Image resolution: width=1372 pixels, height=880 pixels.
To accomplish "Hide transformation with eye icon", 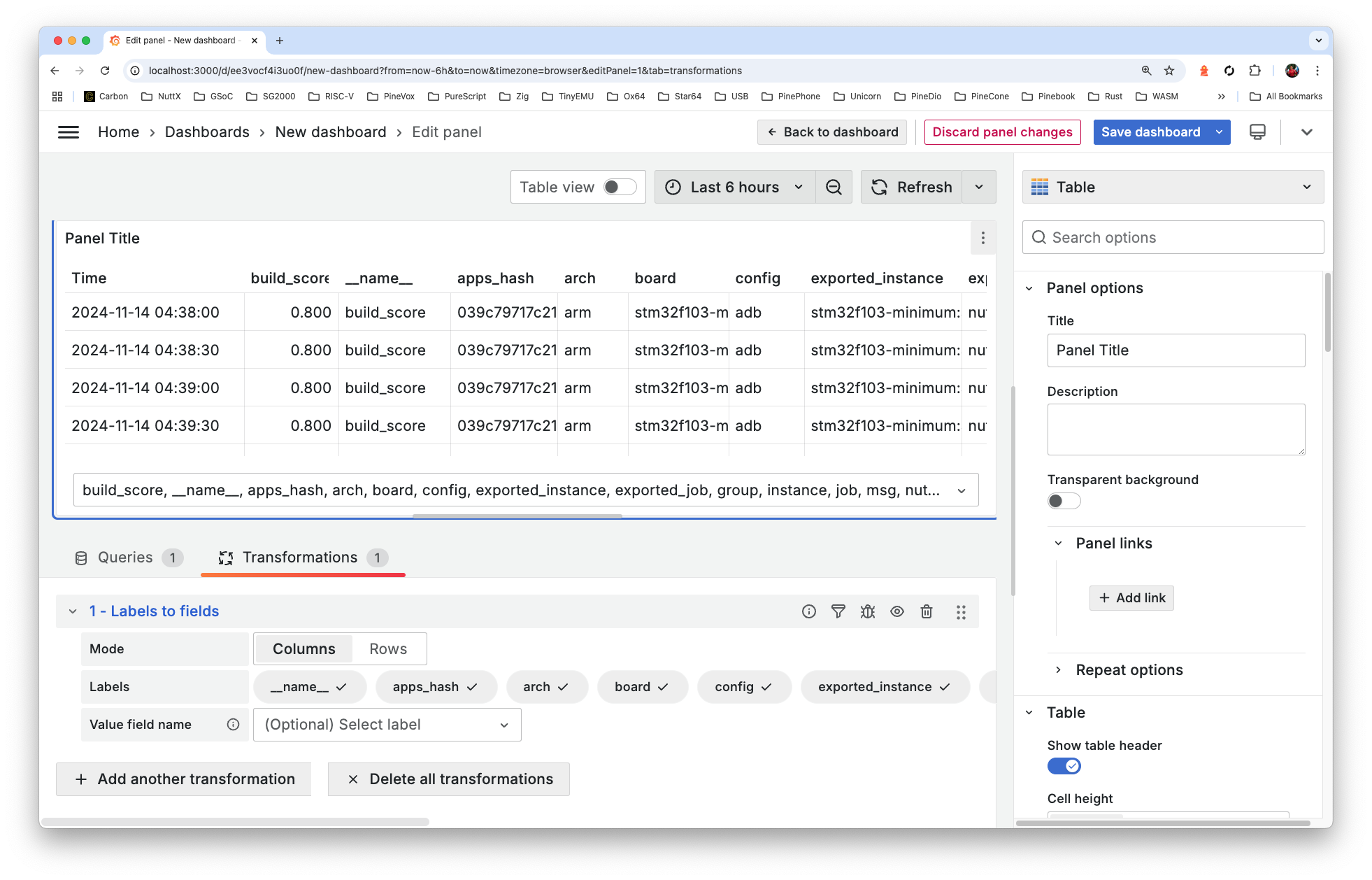I will (x=897, y=612).
